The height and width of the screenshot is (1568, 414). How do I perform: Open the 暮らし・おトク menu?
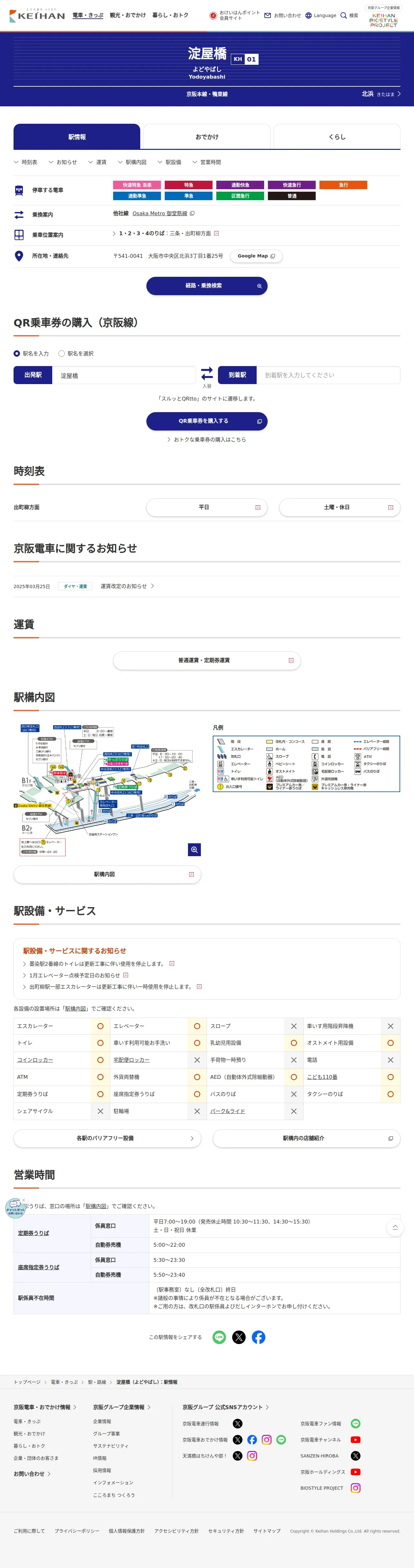pyautogui.click(x=171, y=15)
